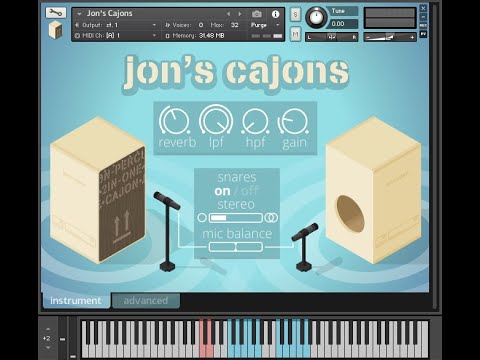Go to previous instrument with left arrow
The width and height of the screenshot is (480, 360).
coord(228,14)
